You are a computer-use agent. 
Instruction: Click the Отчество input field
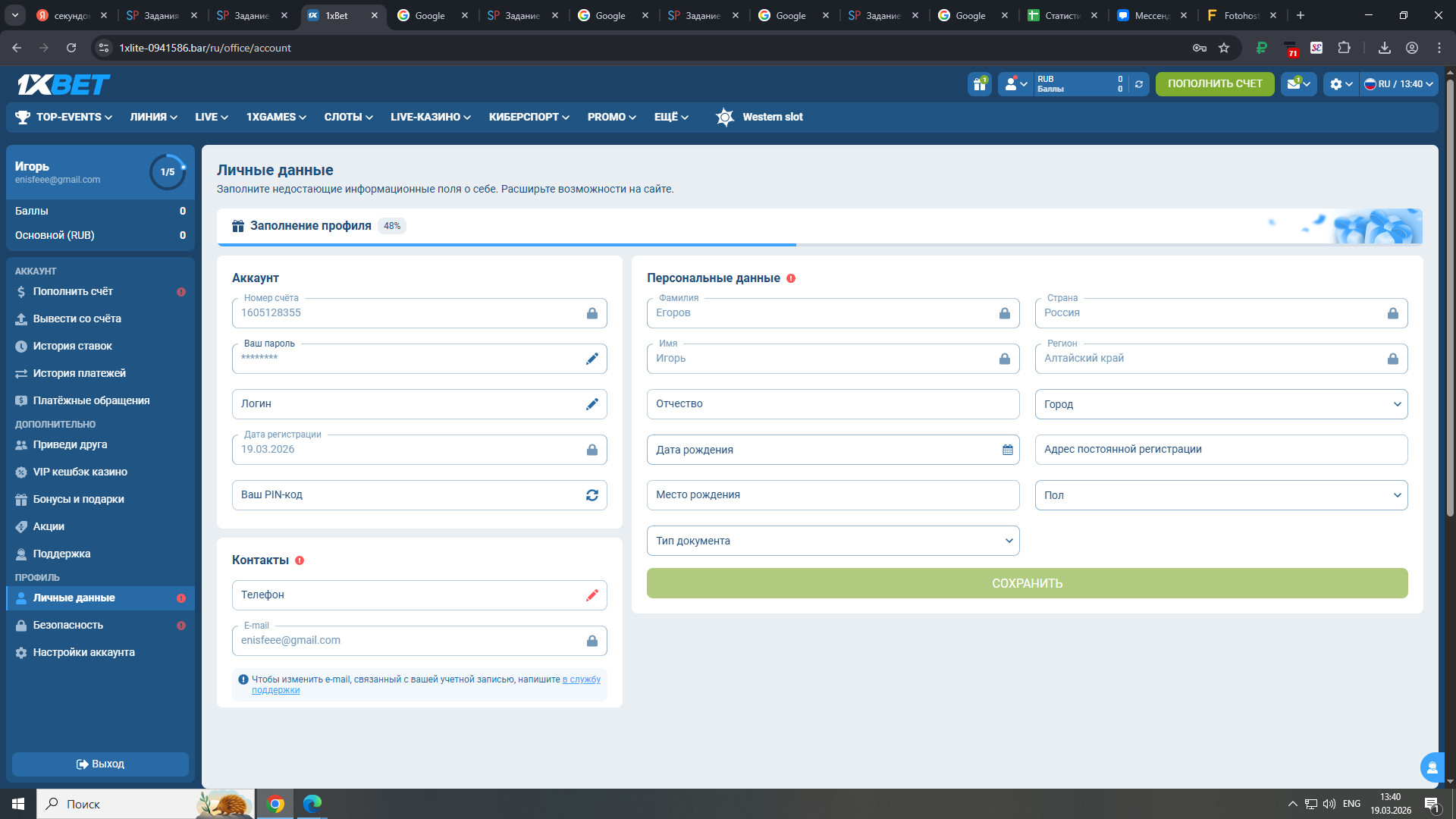tap(832, 404)
